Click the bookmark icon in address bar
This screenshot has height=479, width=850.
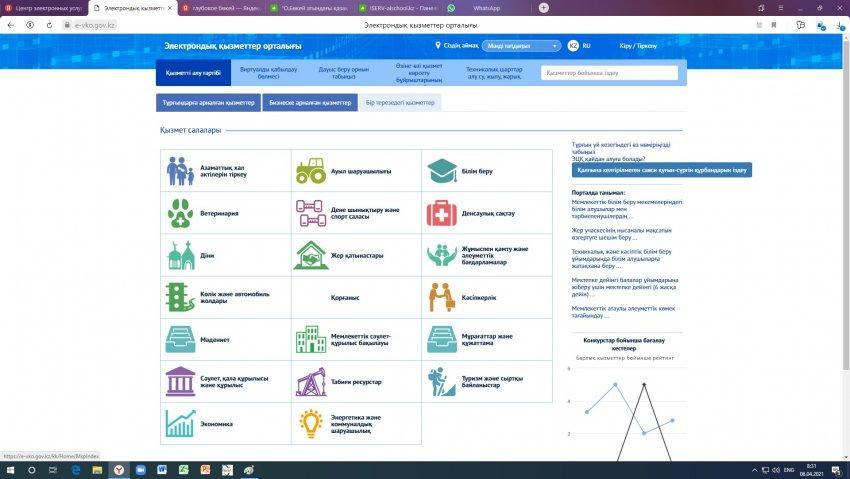(x=774, y=25)
